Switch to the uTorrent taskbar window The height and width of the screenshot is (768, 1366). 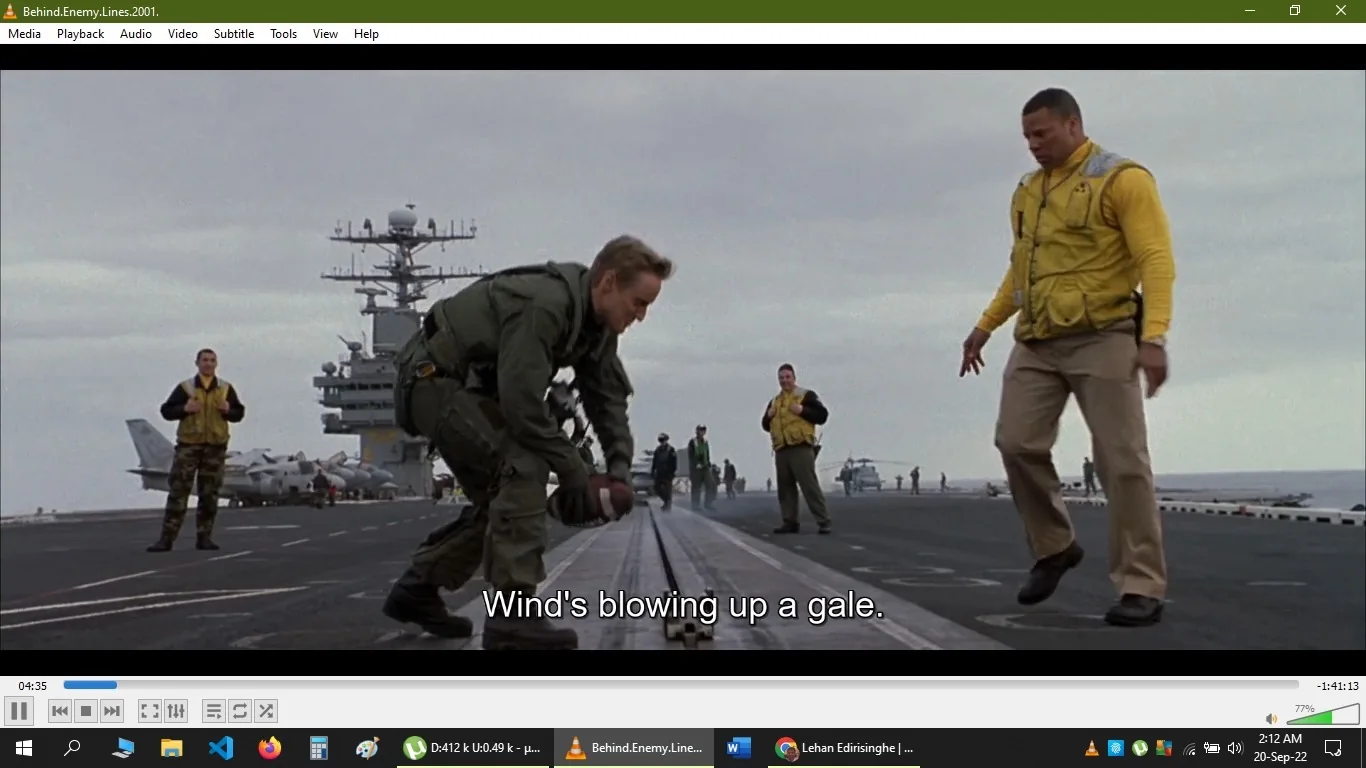(474, 748)
